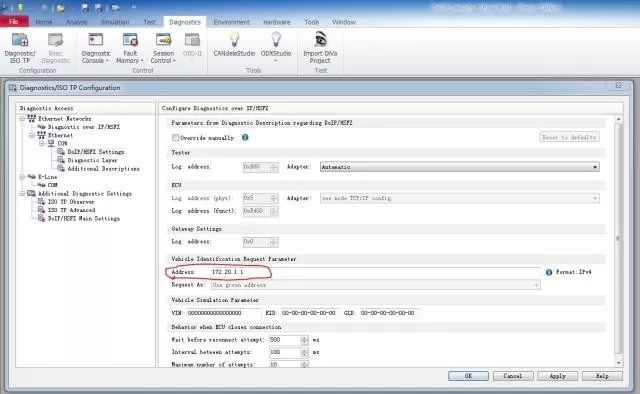Select the Diagnostics ribbon tab
The width and height of the screenshot is (640, 394).
[x=184, y=22]
